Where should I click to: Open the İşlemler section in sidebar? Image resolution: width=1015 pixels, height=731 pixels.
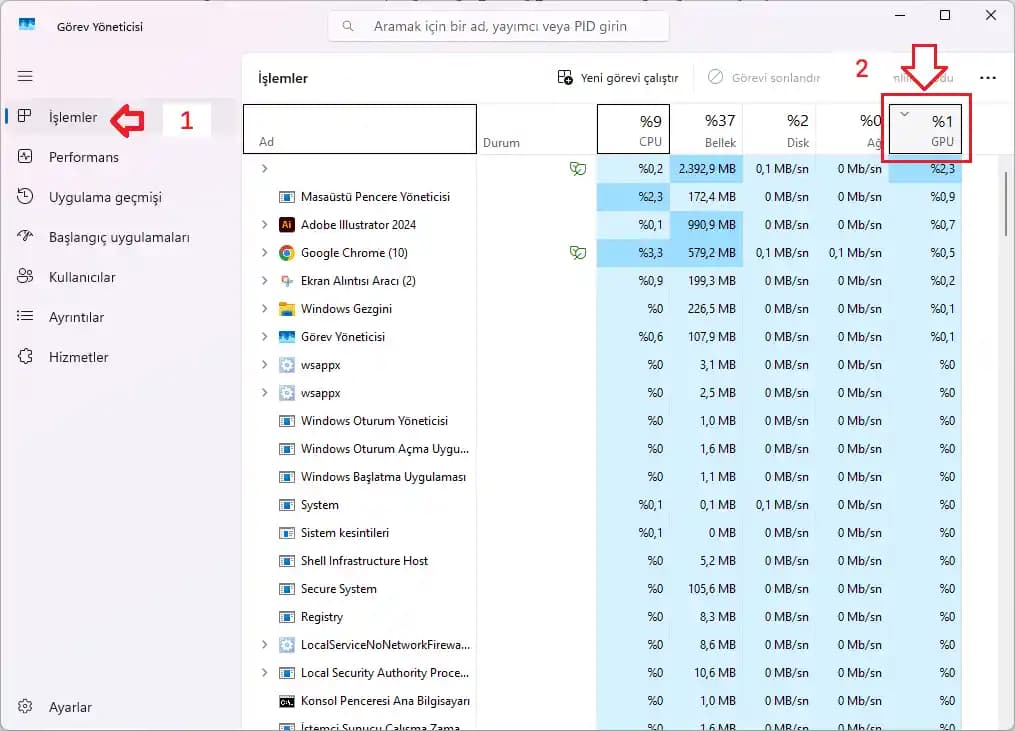coord(72,117)
